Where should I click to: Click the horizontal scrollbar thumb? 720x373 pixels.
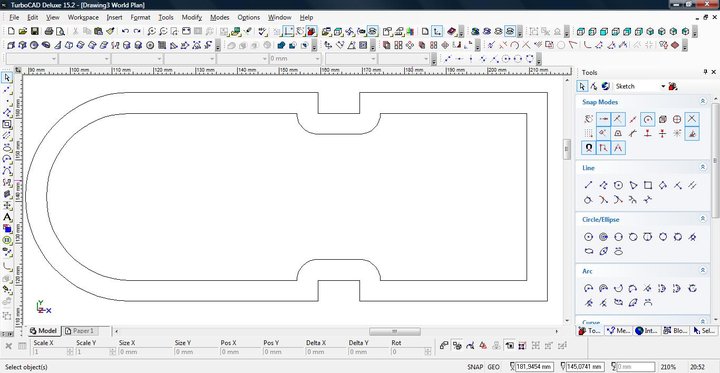[394, 331]
